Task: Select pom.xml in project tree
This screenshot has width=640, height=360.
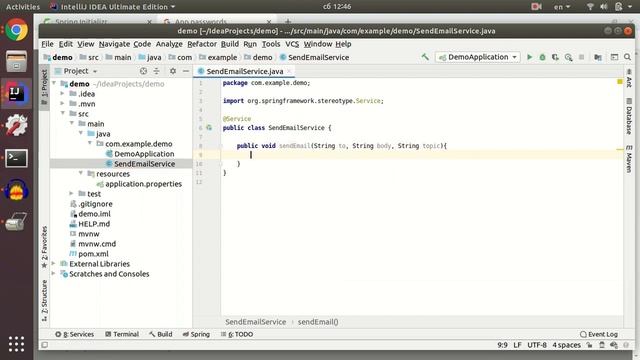Action: pyautogui.click(x=93, y=254)
